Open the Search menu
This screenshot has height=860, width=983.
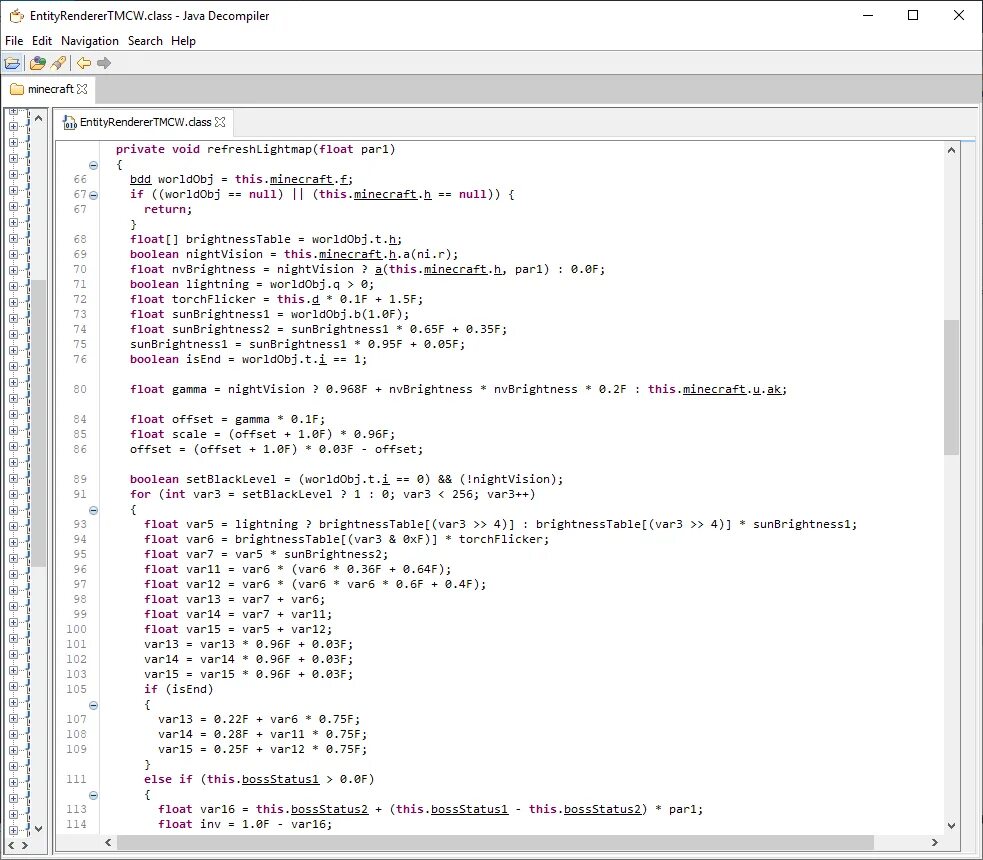pyautogui.click(x=145, y=41)
